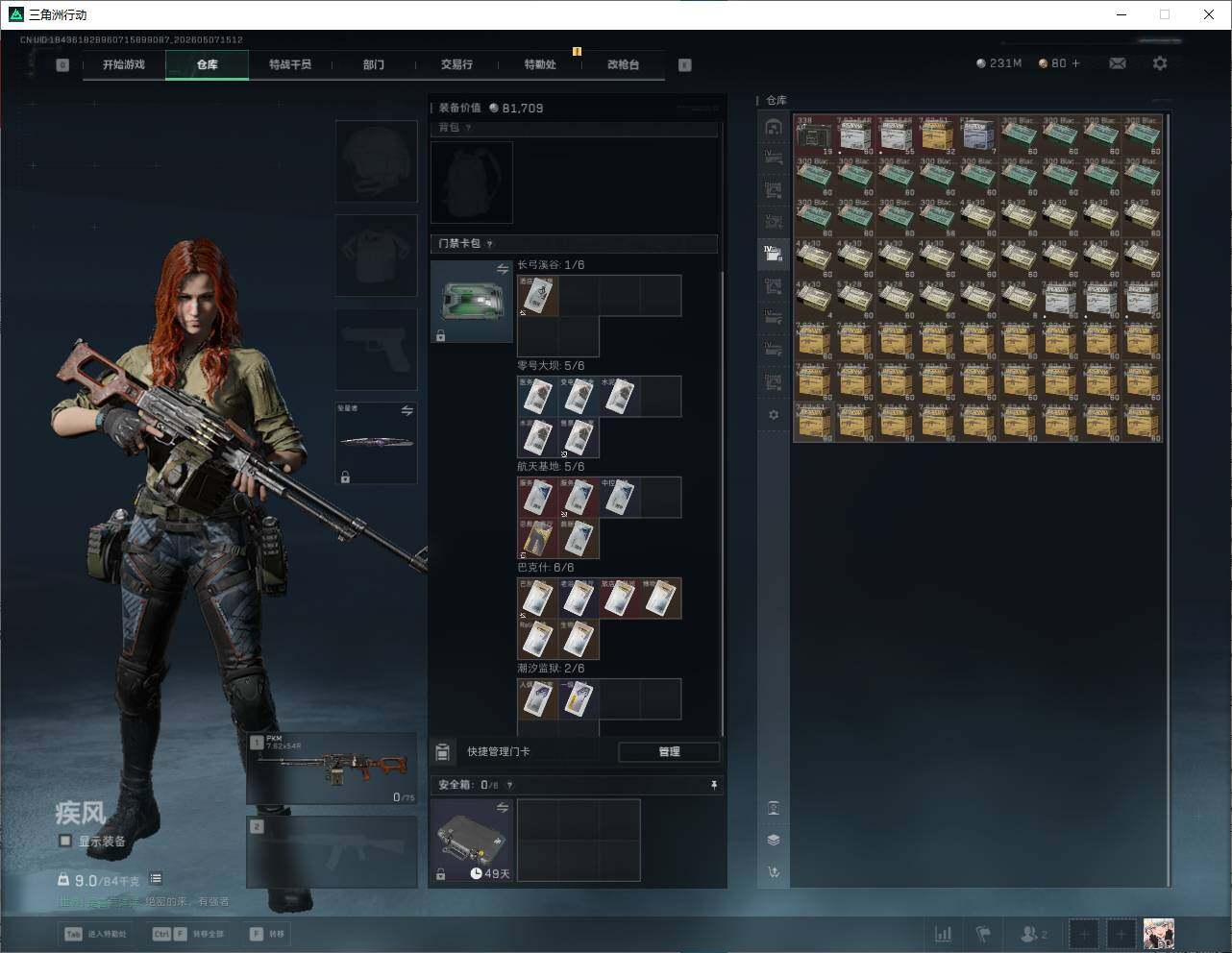Open the player avatar in the bottom corner

click(x=1159, y=934)
